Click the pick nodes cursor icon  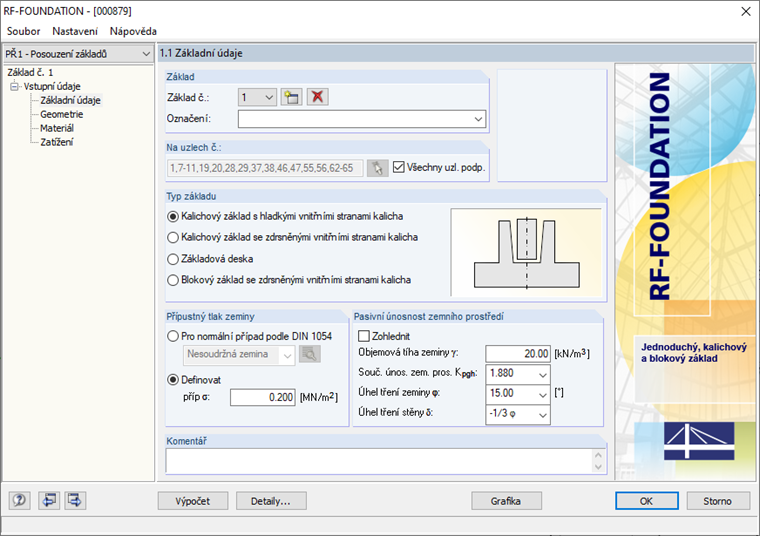pos(377,168)
